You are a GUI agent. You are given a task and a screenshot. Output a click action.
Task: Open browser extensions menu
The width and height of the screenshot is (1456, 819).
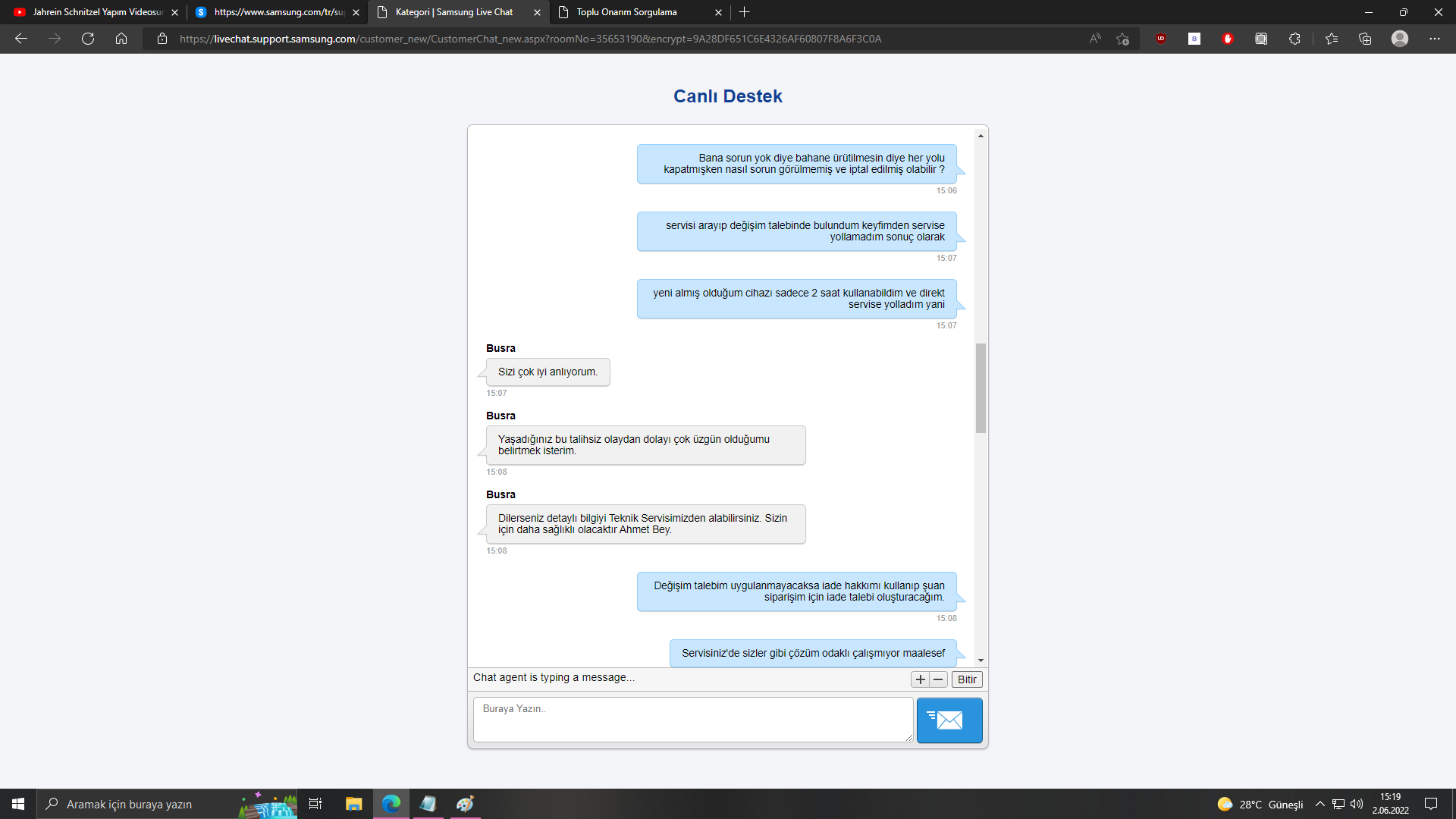tap(1294, 39)
